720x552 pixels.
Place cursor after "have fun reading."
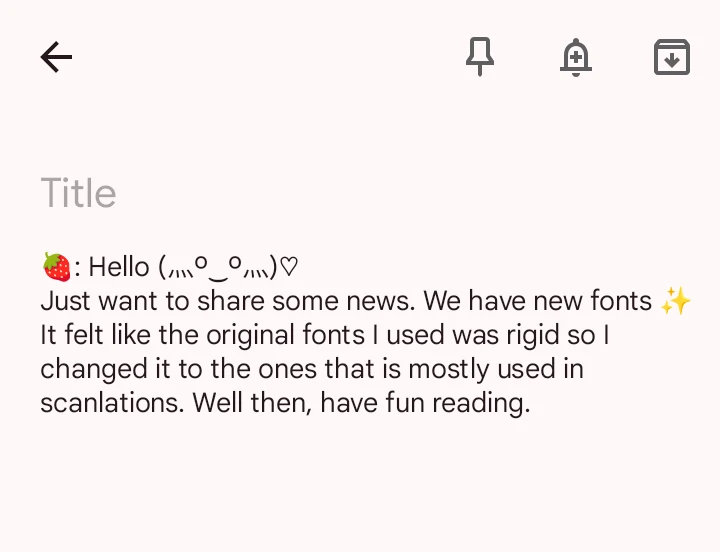coord(530,403)
